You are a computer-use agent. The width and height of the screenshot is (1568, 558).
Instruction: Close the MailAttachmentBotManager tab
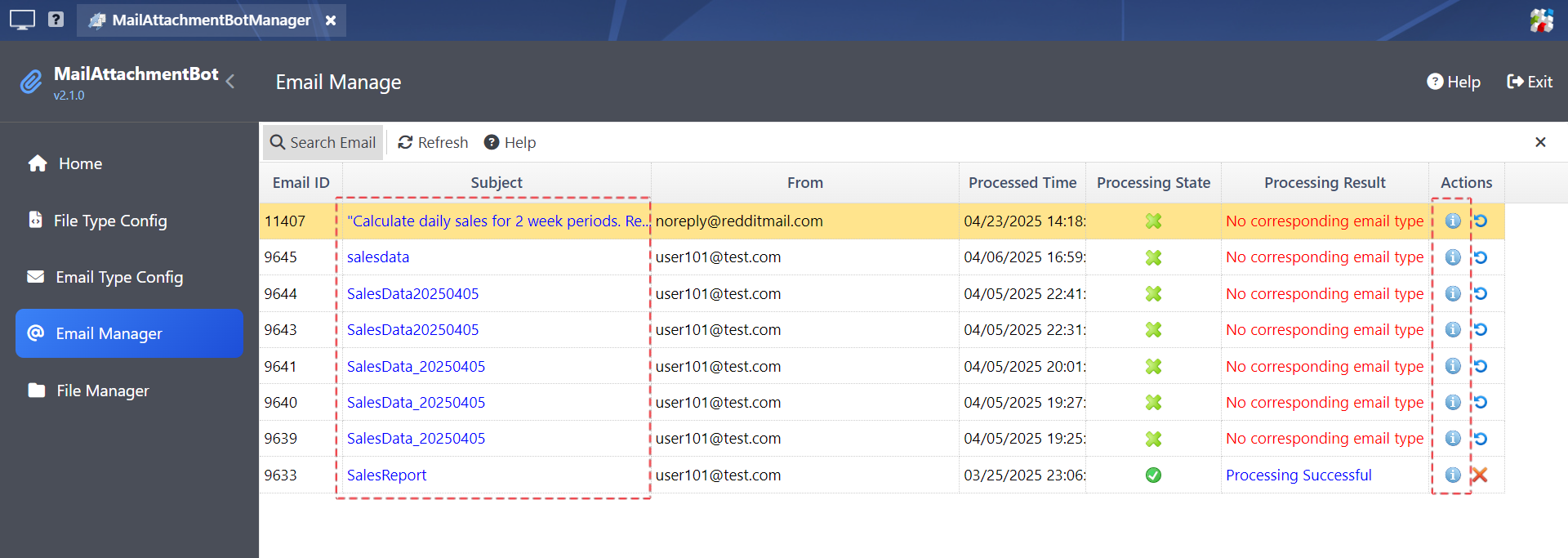pyautogui.click(x=331, y=20)
